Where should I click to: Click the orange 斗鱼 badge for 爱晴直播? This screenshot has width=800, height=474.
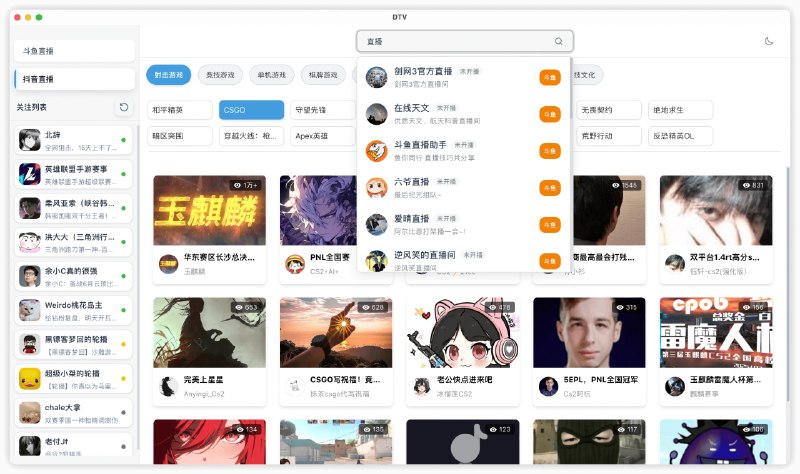pos(550,224)
